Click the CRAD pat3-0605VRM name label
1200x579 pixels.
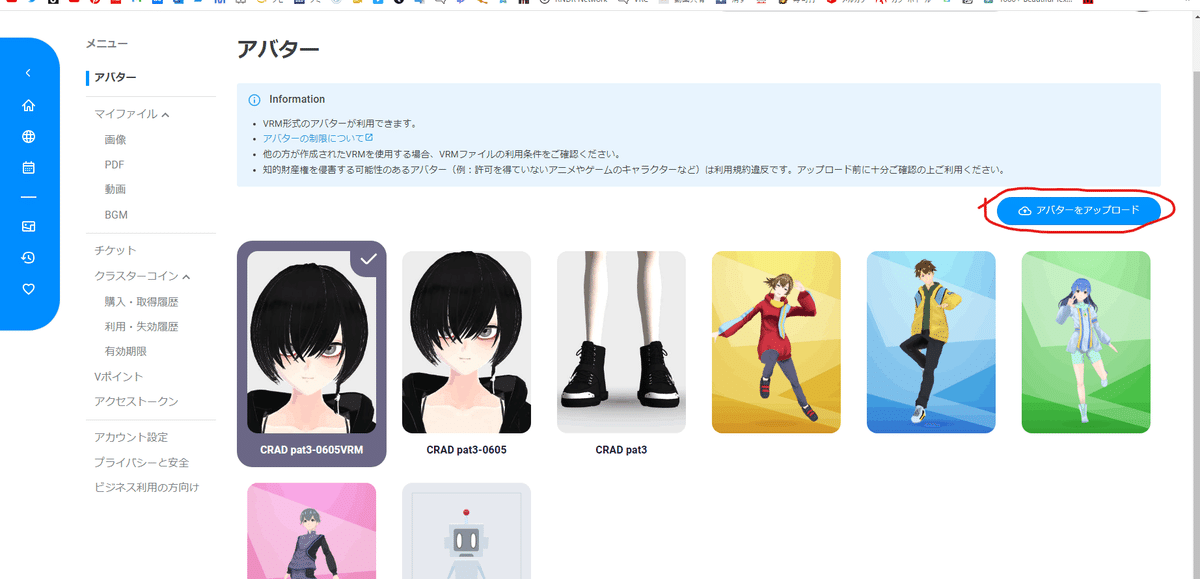click(311, 451)
